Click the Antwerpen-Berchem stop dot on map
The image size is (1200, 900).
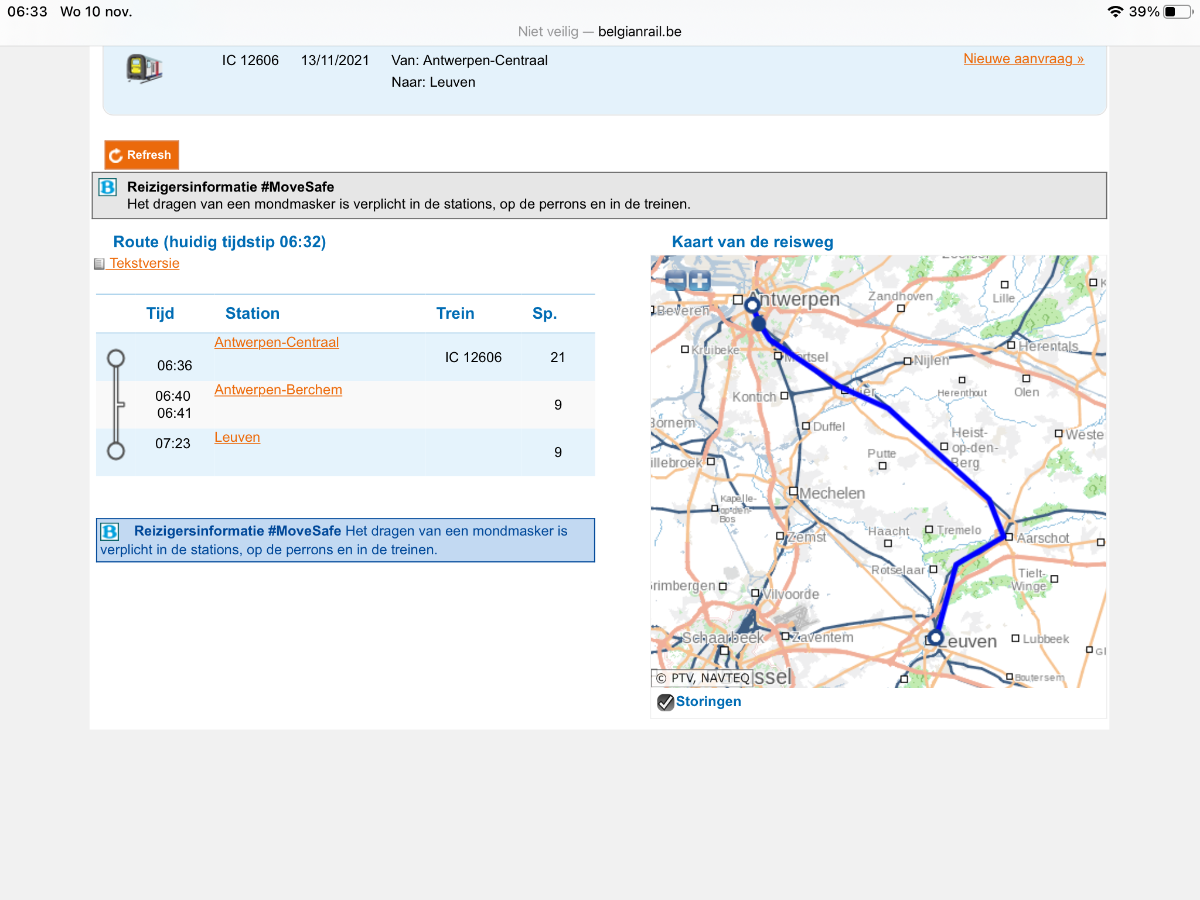[x=759, y=324]
